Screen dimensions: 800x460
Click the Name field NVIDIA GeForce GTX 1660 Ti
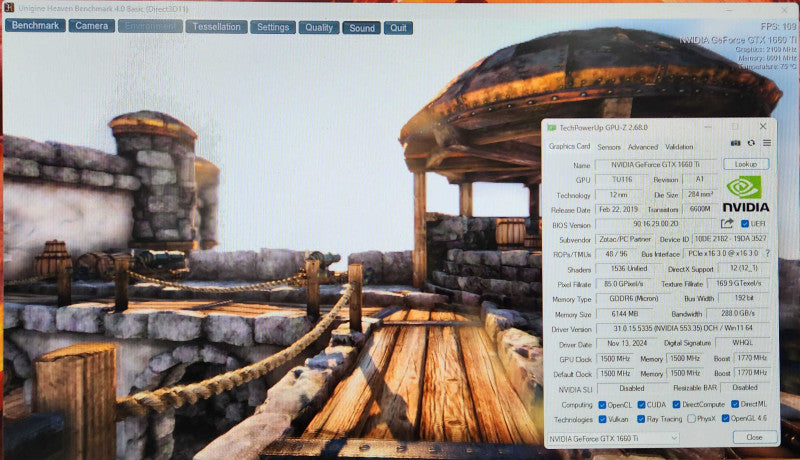(x=656, y=165)
